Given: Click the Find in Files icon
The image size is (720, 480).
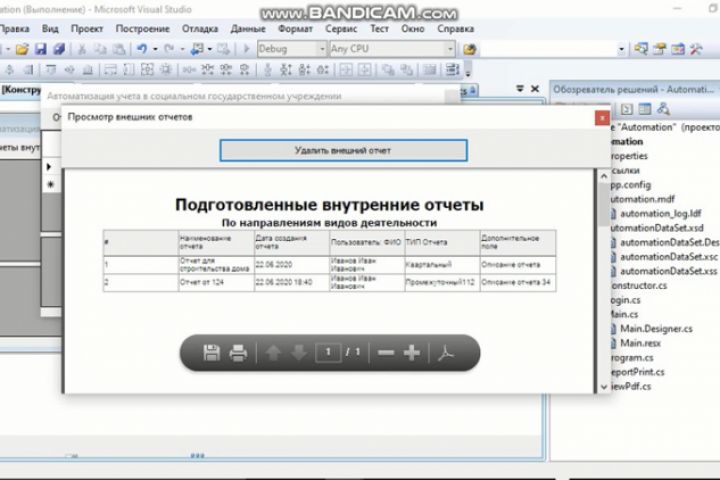Looking at the screenshot, I should (469, 49).
